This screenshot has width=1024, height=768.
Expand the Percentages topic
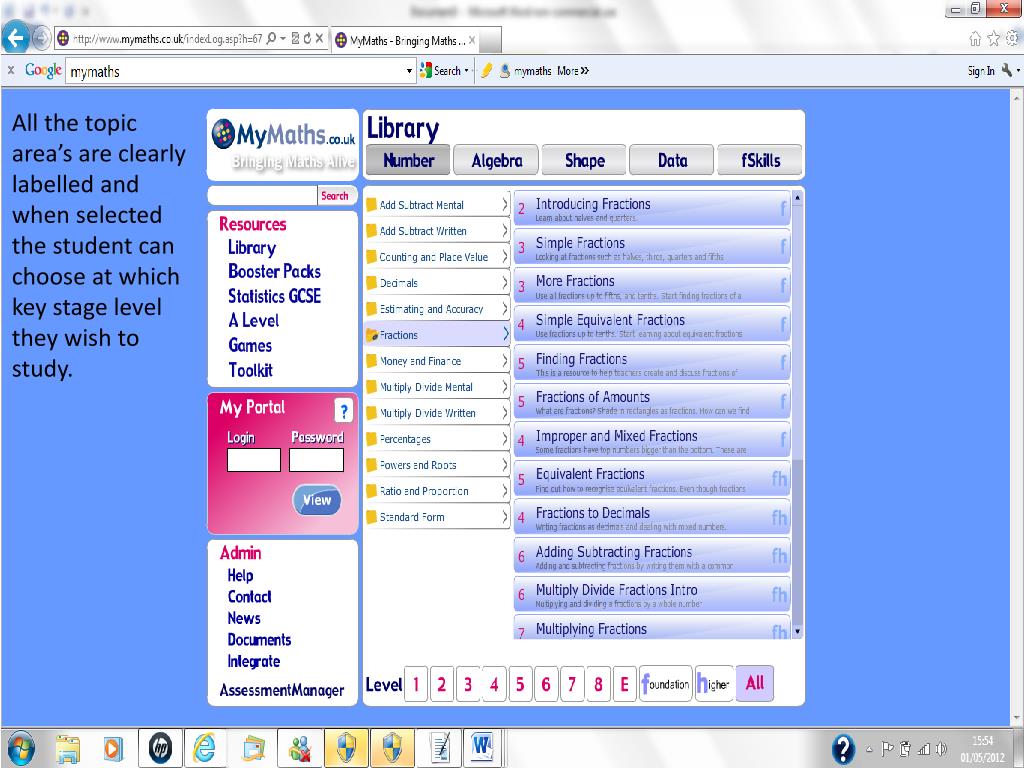437,439
